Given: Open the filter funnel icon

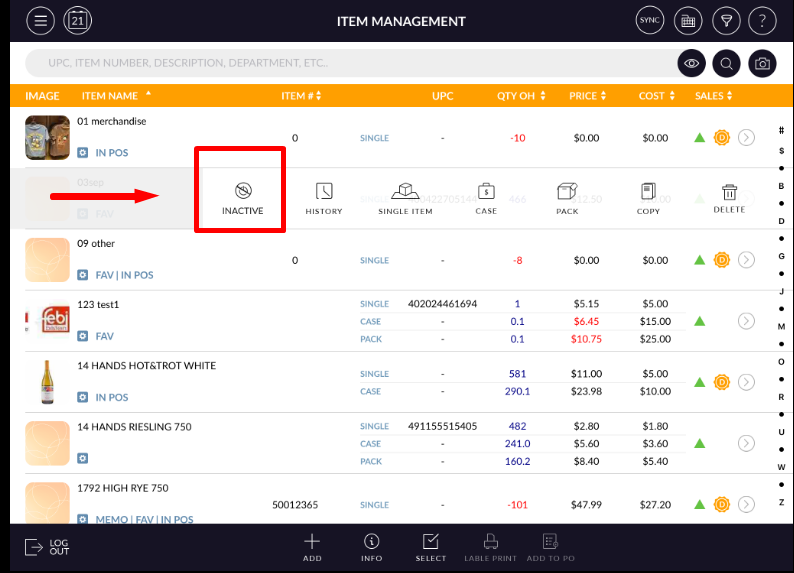Looking at the screenshot, I should coord(725,20).
